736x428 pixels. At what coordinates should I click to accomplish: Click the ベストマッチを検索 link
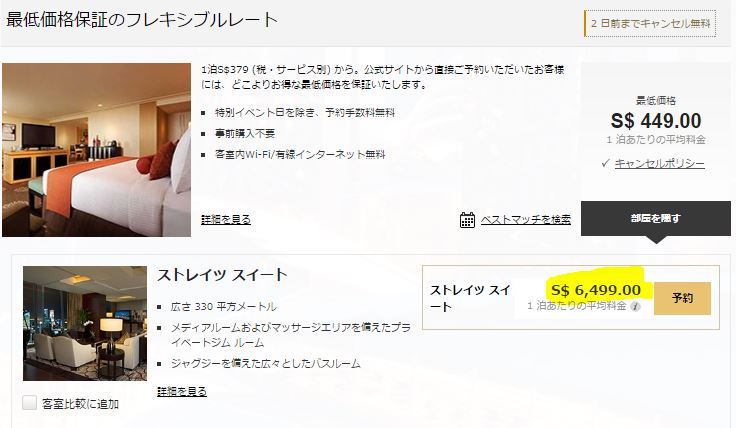point(526,220)
